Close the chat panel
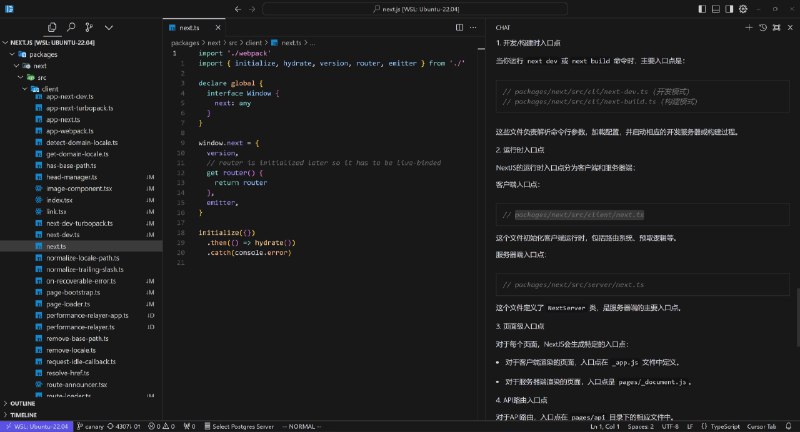Screen dimensions: 800x432 click(x=790, y=28)
